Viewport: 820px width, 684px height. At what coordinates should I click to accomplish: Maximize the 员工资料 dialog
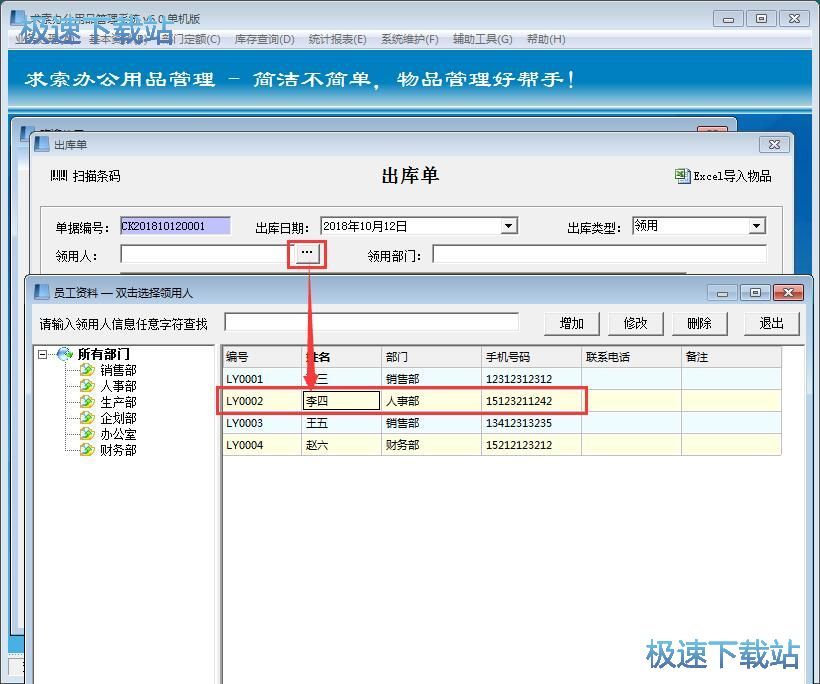(755, 292)
